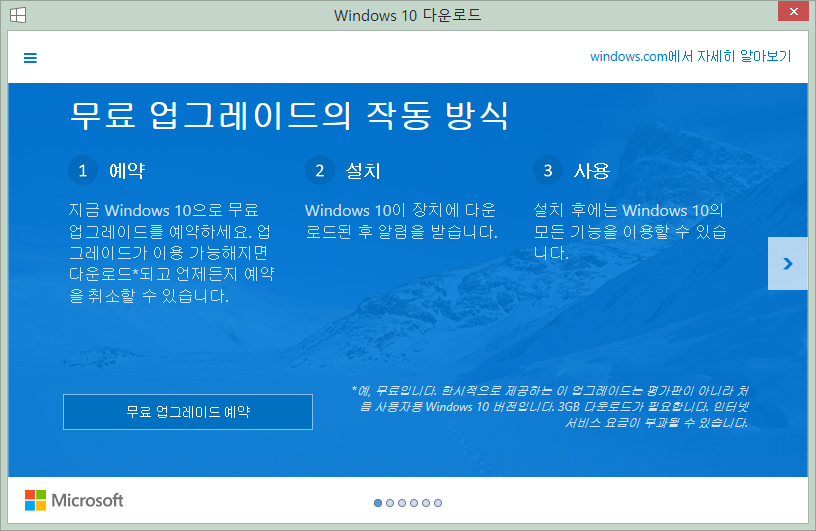Click the footnote text about 3GB download

(x=549, y=407)
